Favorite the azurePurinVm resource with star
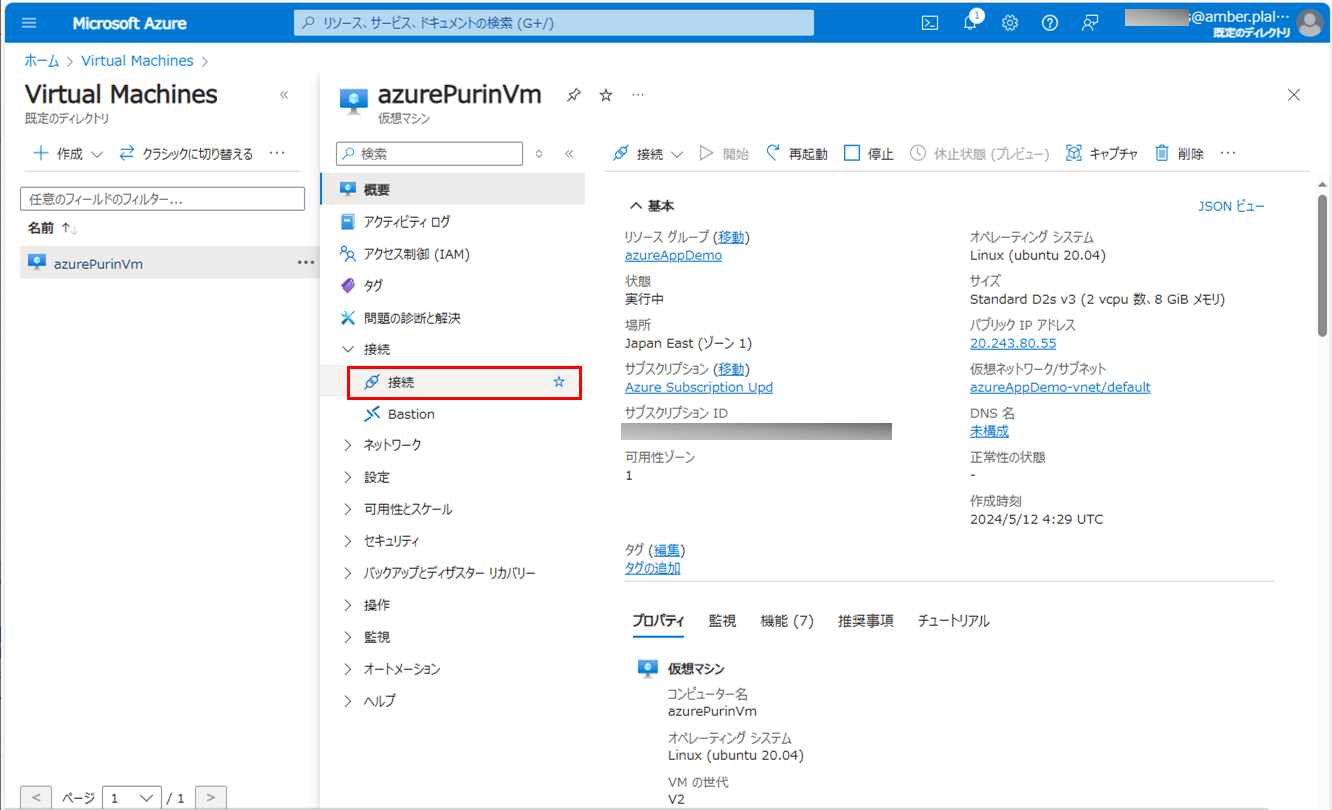The height and width of the screenshot is (810, 1332). (x=605, y=95)
